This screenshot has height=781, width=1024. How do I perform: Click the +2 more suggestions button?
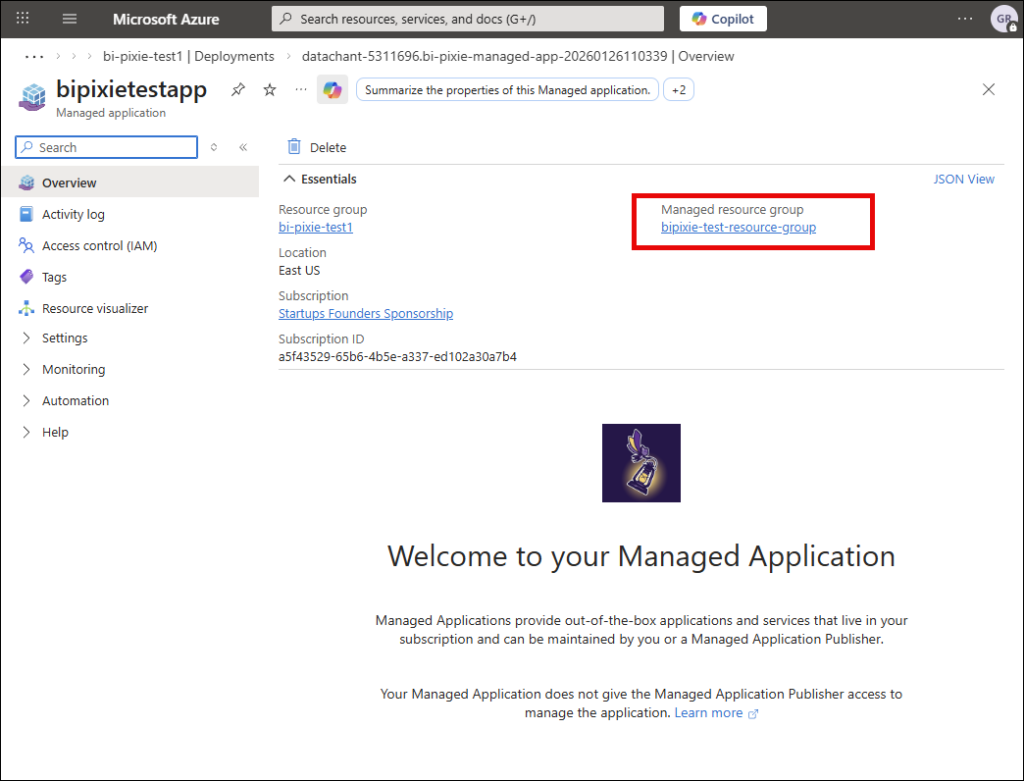tap(679, 90)
